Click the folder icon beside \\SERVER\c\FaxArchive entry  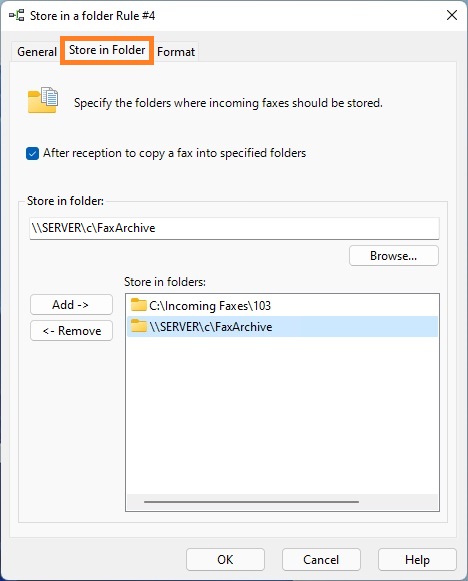point(139,326)
